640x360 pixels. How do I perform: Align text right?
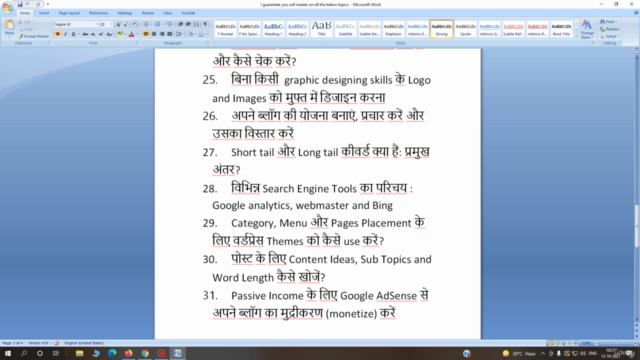pyautogui.click(x=162, y=34)
